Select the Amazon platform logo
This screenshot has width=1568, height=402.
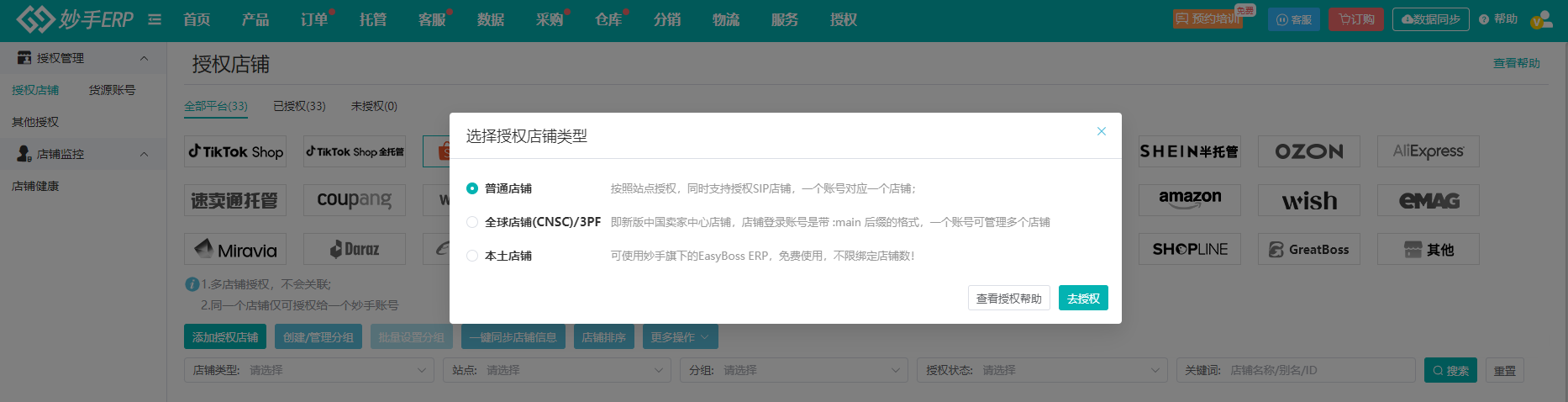tap(1190, 200)
